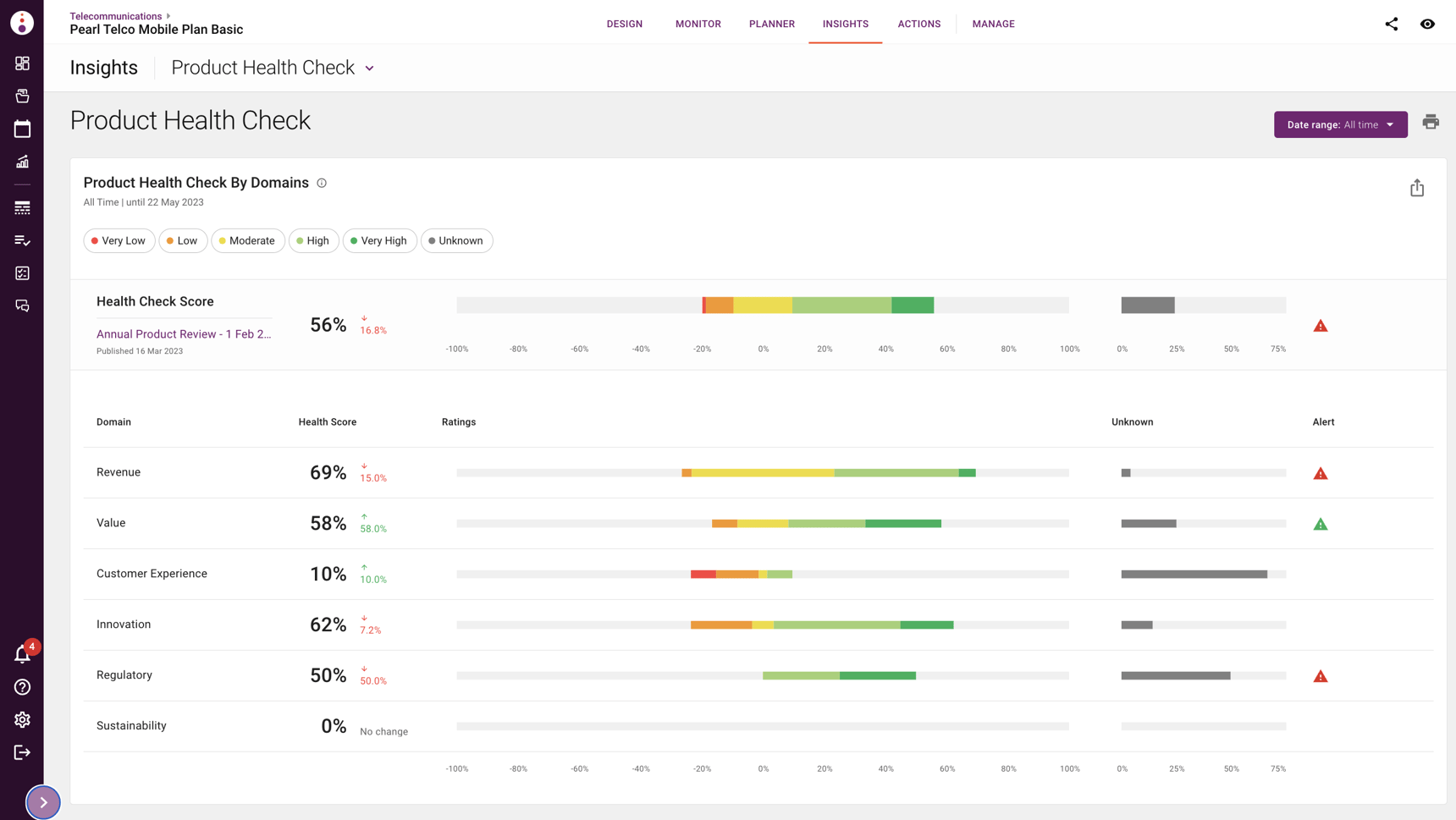The image size is (1456, 820).
Task: Toggle the Very Low legend filter
Action: coord(119,240)
